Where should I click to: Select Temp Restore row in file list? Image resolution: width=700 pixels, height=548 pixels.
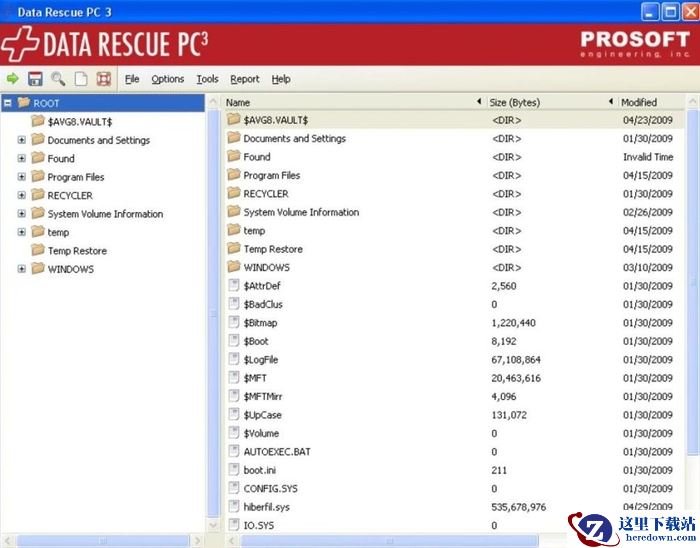tap(453, 249)
